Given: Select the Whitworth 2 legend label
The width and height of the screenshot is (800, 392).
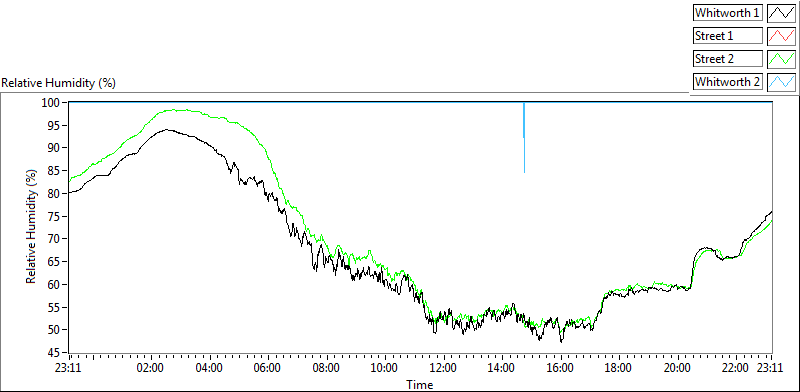Looking at the screenshot, I should click(728, 82).
